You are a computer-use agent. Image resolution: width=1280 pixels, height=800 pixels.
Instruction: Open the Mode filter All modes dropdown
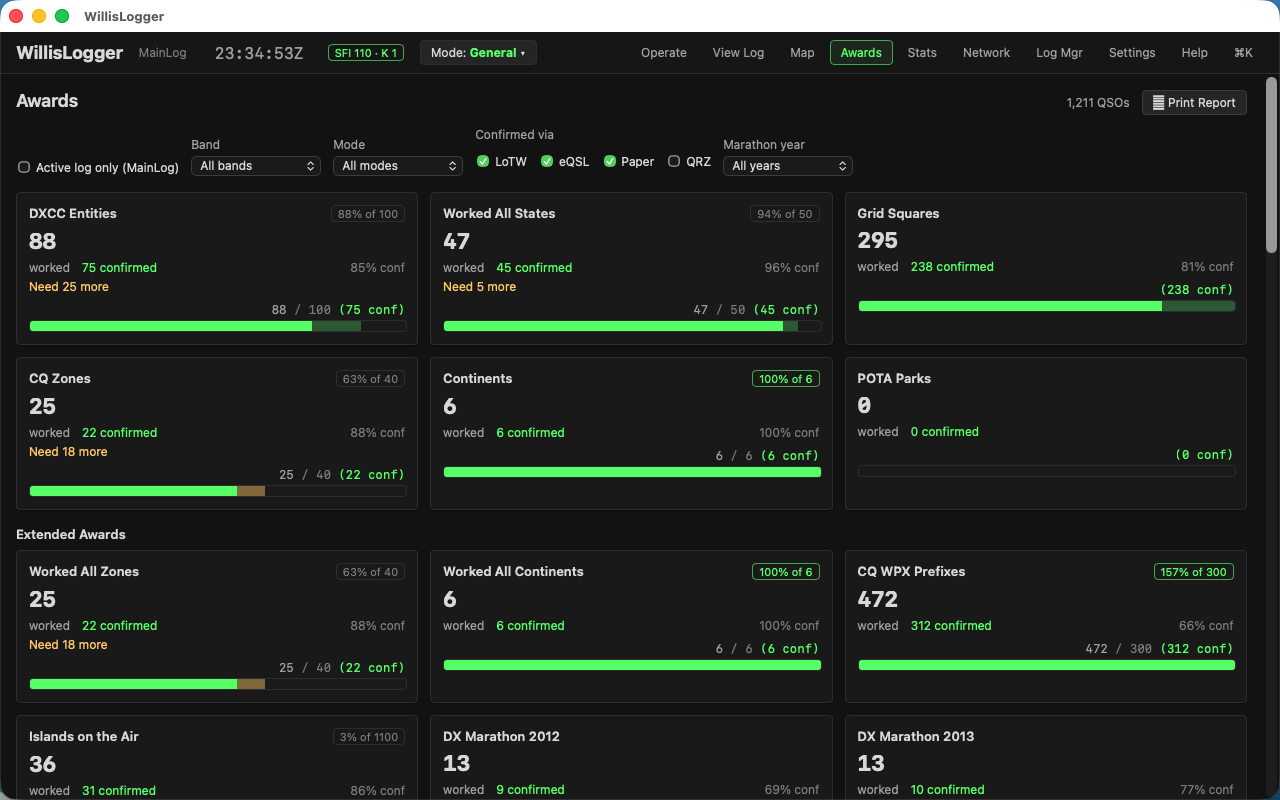398,166
